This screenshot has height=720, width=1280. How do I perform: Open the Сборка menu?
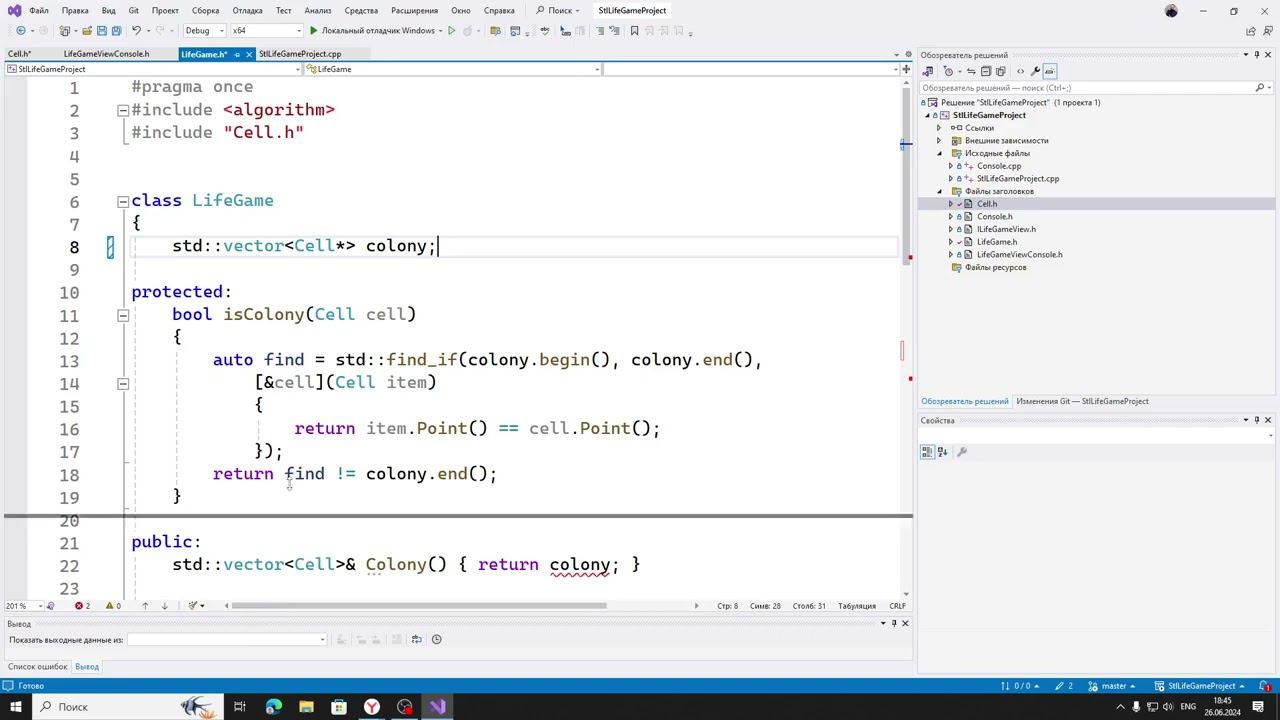tap(205, 11)
